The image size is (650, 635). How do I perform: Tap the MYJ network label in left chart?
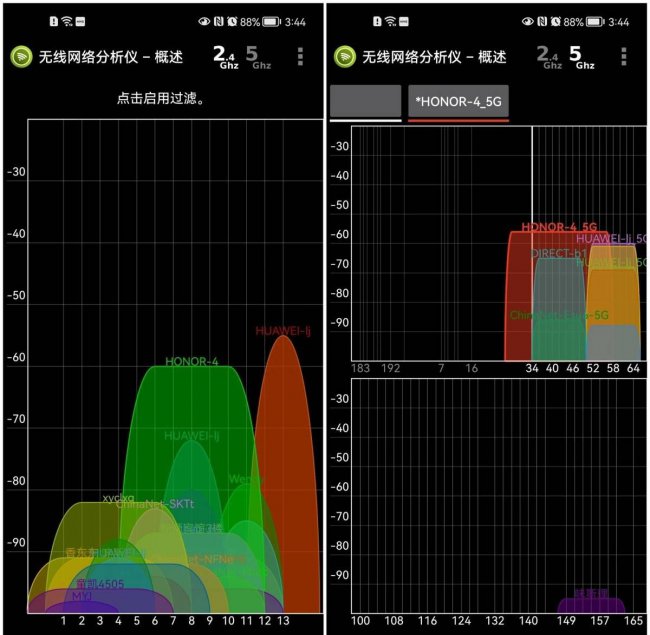tap(82, 596)
